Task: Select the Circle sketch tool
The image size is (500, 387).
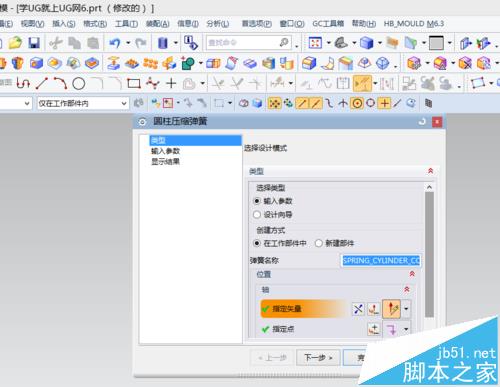Action: tap(79, 83)
